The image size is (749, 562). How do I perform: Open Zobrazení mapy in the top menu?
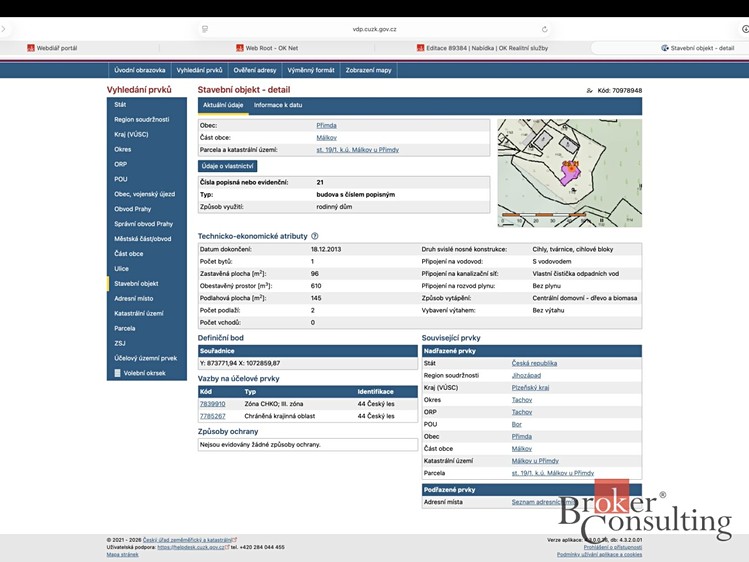pyautogui.click(x=368, y=70)
